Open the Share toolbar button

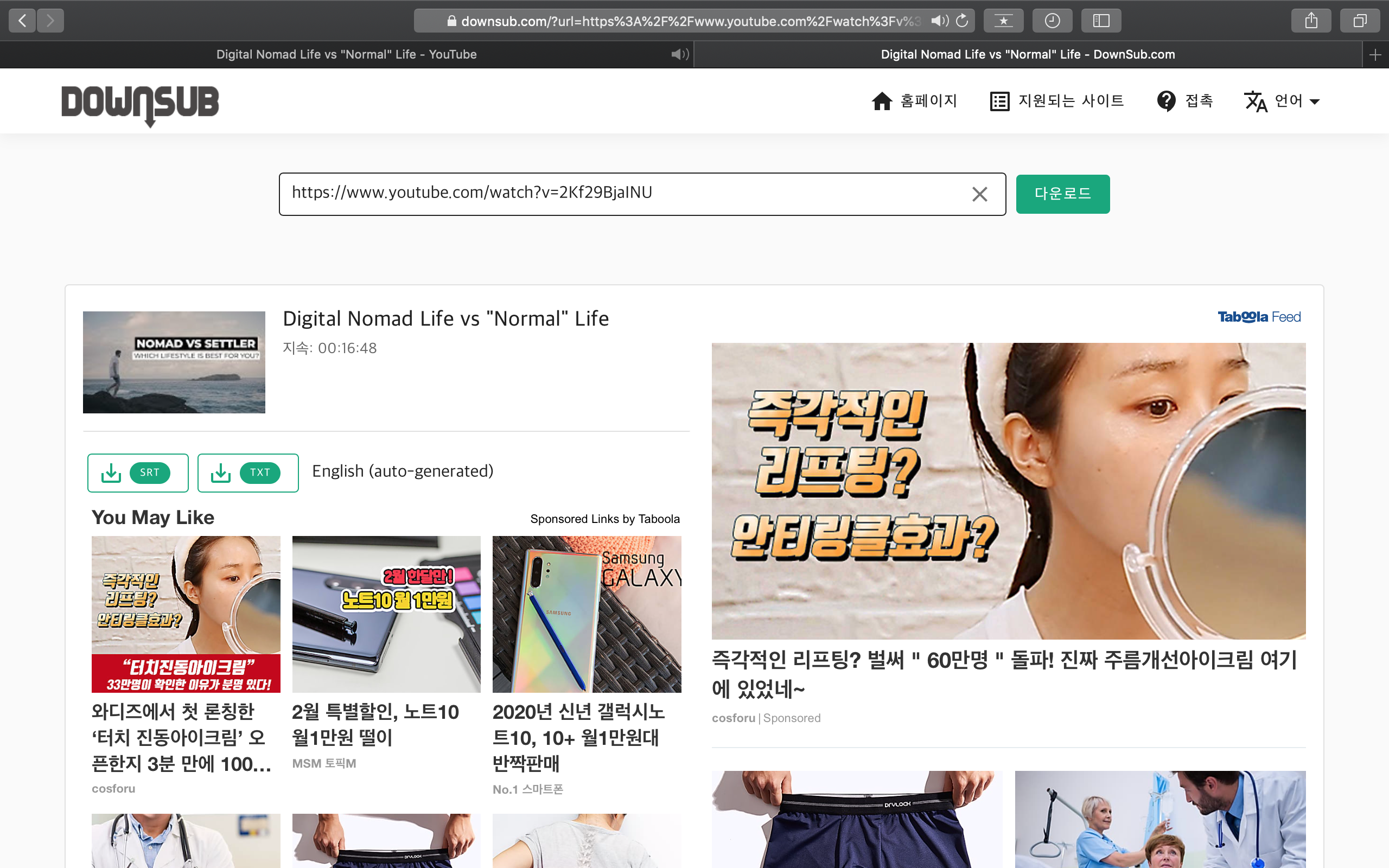pos(1311,21)
